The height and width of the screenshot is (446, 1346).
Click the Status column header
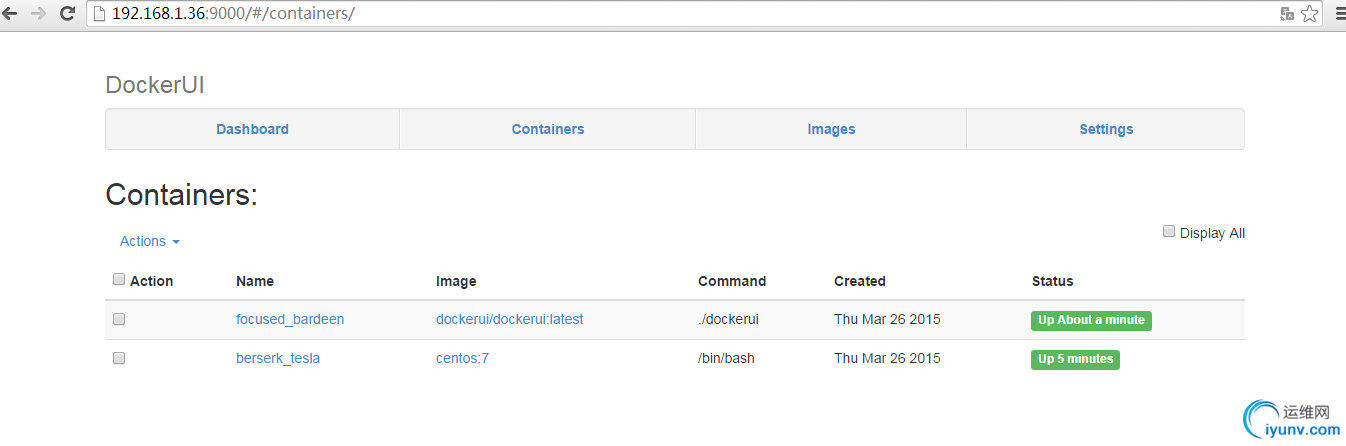click(1052, 281)
